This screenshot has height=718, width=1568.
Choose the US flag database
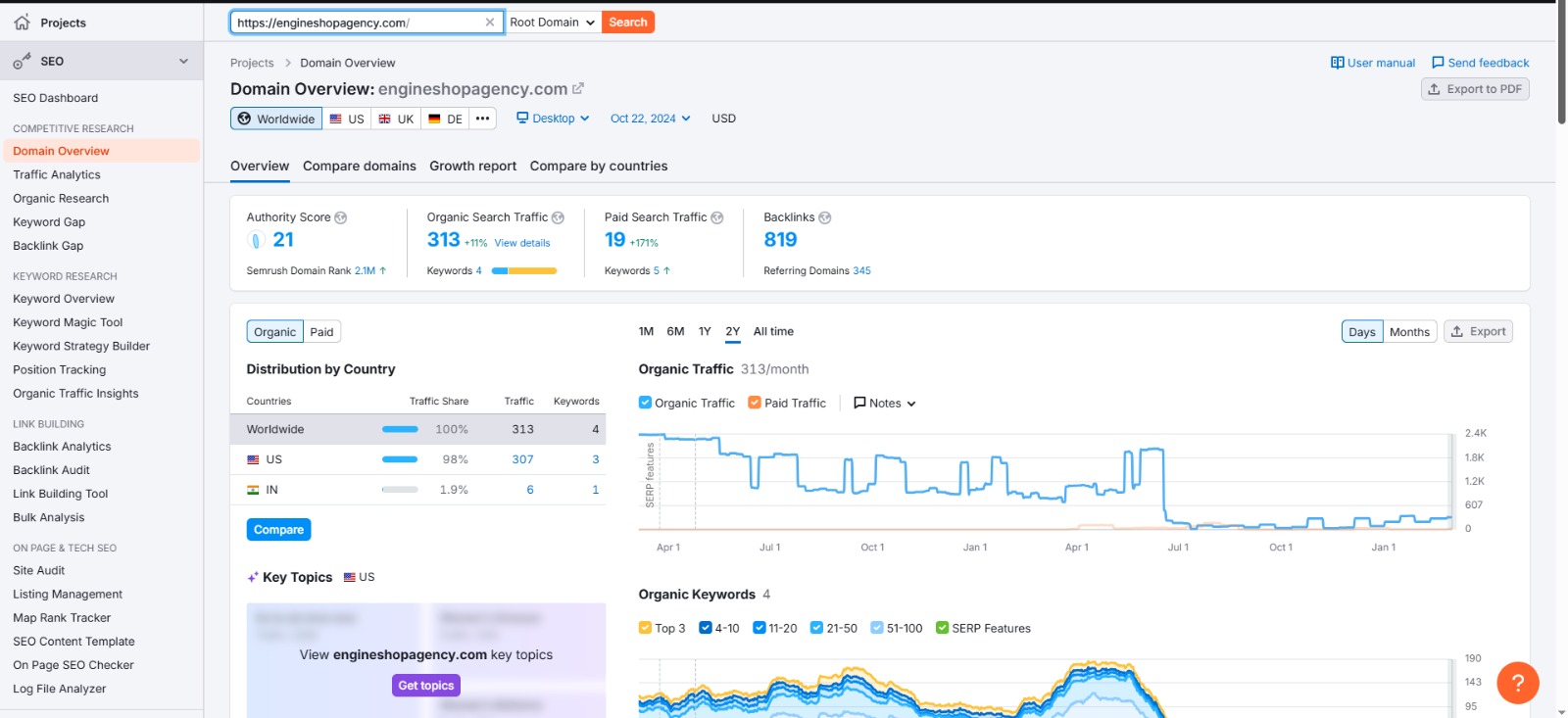click(347, 119)
